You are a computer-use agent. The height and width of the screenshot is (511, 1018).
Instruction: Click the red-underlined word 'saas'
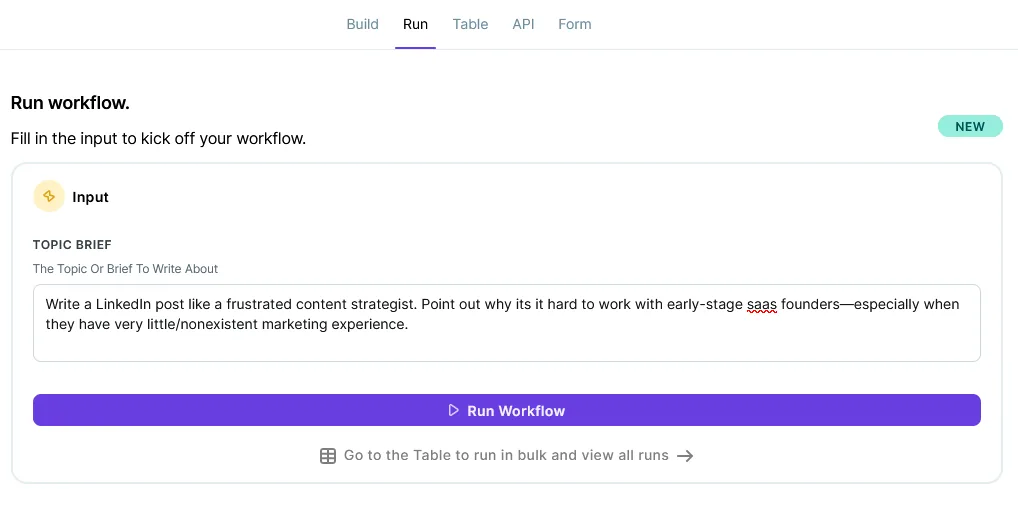(762, 305)
